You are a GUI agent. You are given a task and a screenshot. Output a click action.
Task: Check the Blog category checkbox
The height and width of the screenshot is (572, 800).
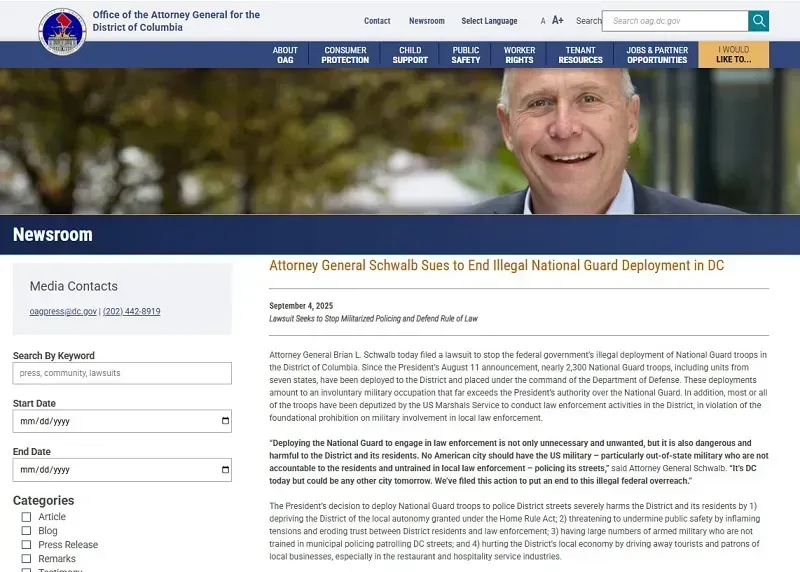pyautogui.click(x=27, y=531)
